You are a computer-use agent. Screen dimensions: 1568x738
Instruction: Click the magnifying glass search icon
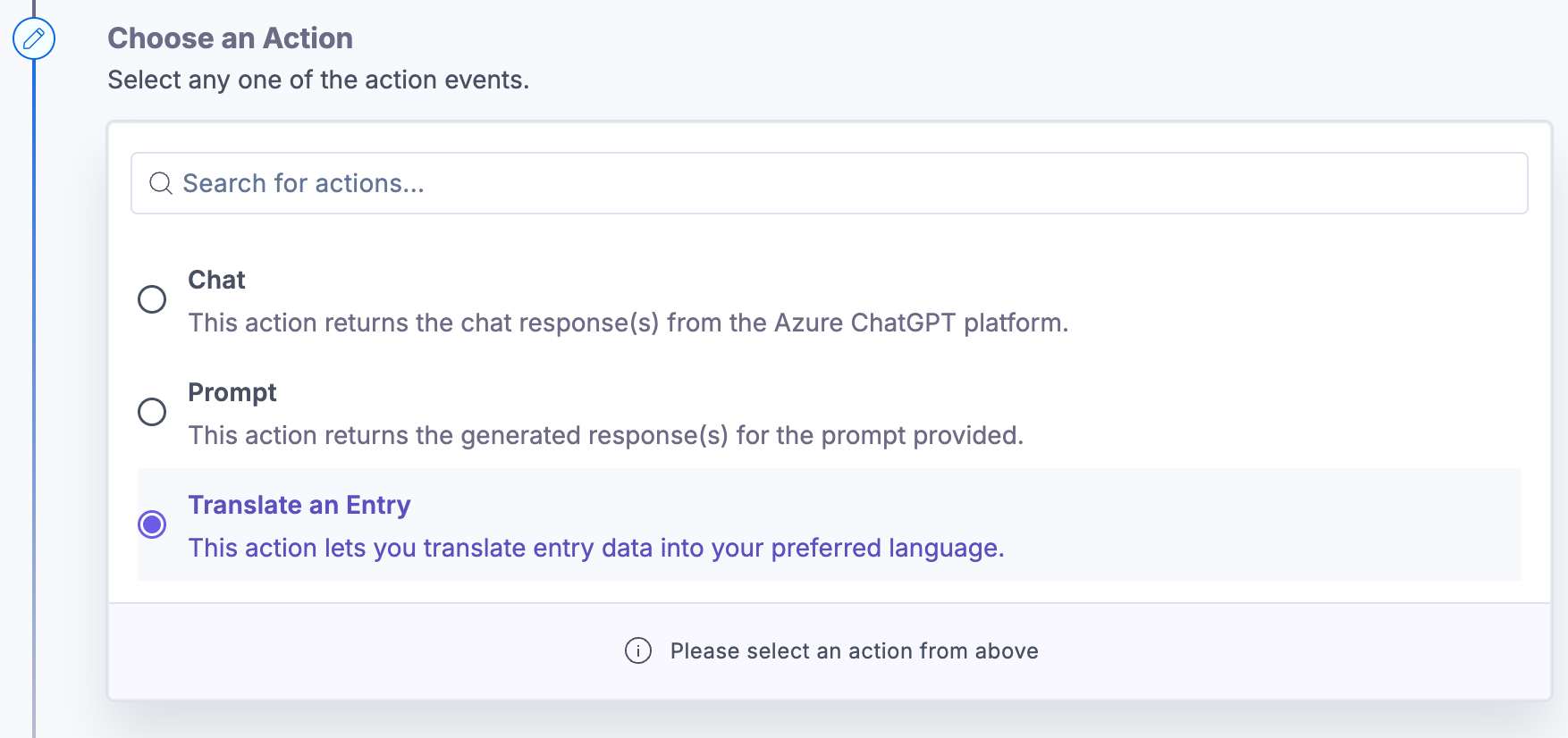161,183
